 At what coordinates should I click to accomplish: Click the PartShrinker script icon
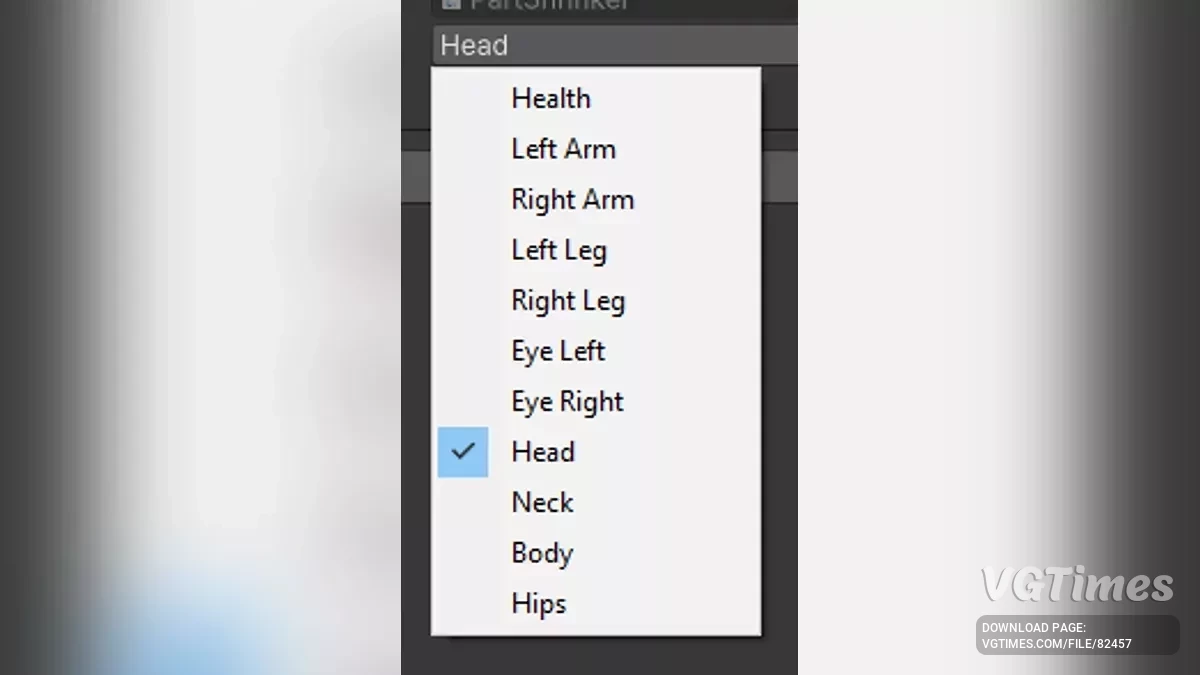(450, 4)
